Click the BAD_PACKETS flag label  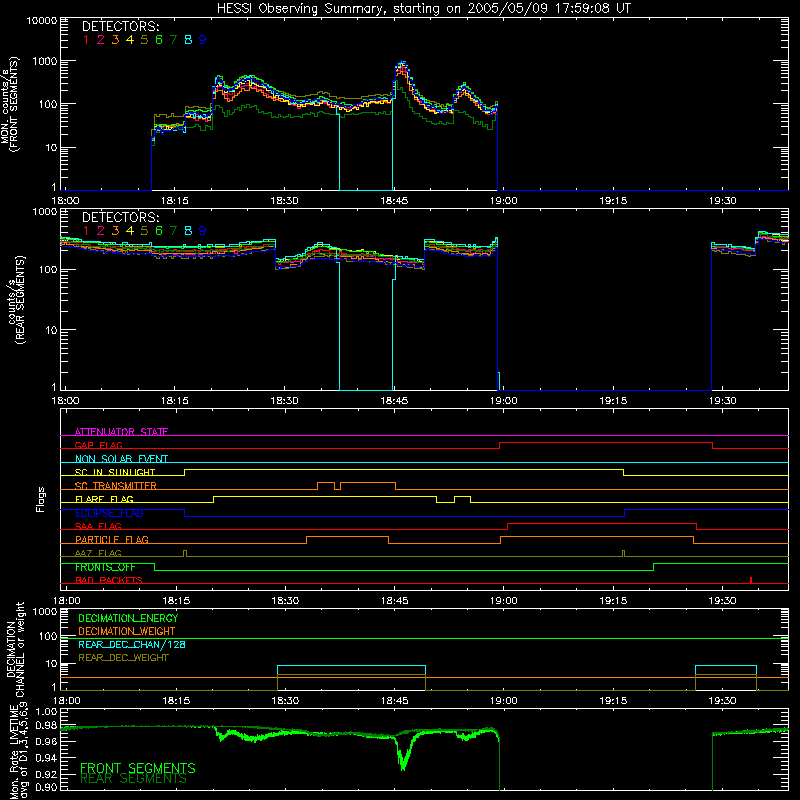tap(109, 580)
